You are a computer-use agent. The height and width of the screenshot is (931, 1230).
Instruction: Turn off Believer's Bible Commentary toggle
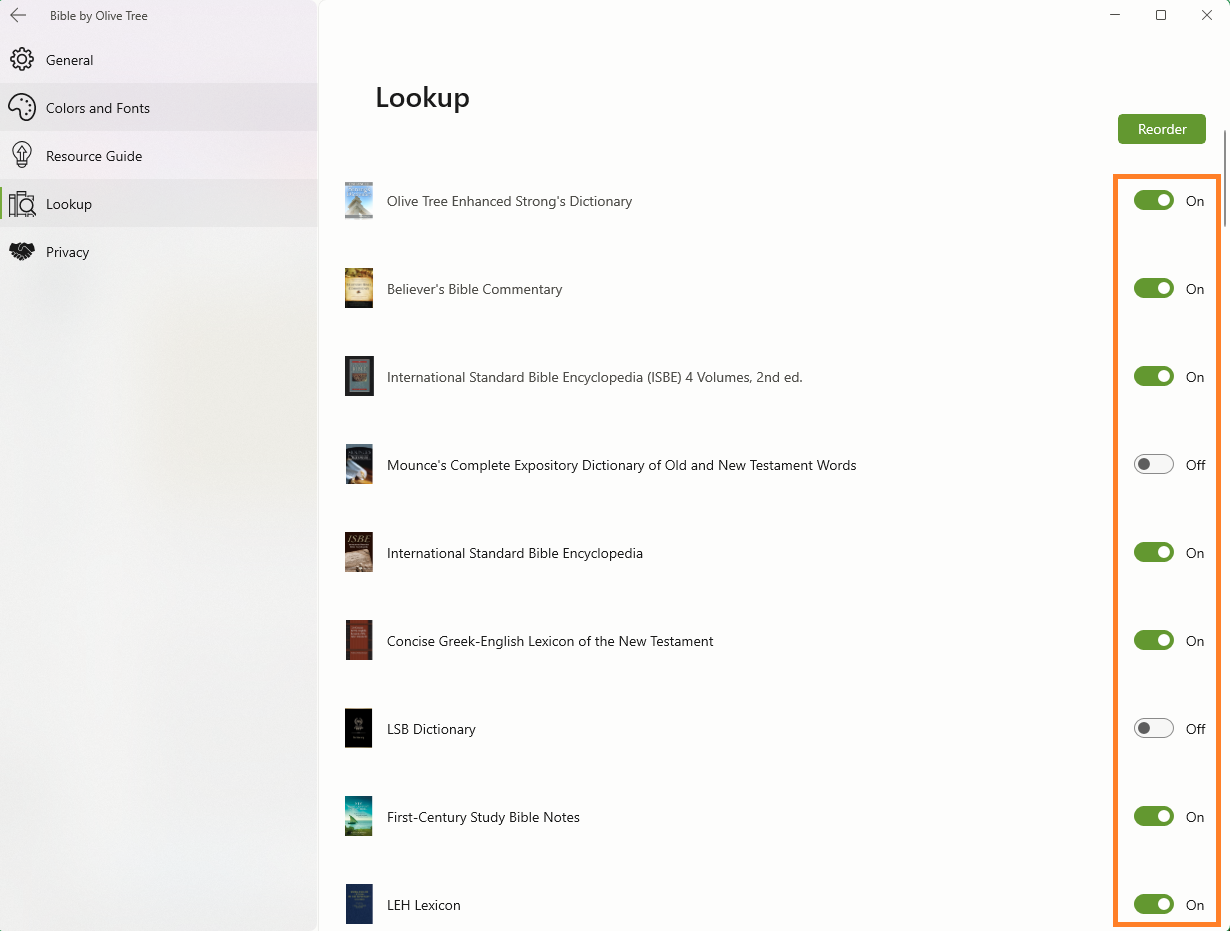[1154, 289]
